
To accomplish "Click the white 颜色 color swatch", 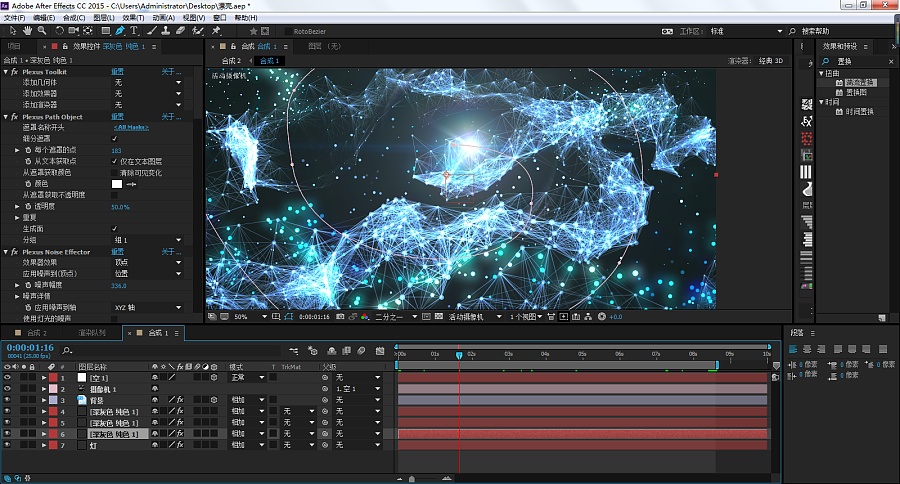I will point(117,184).
